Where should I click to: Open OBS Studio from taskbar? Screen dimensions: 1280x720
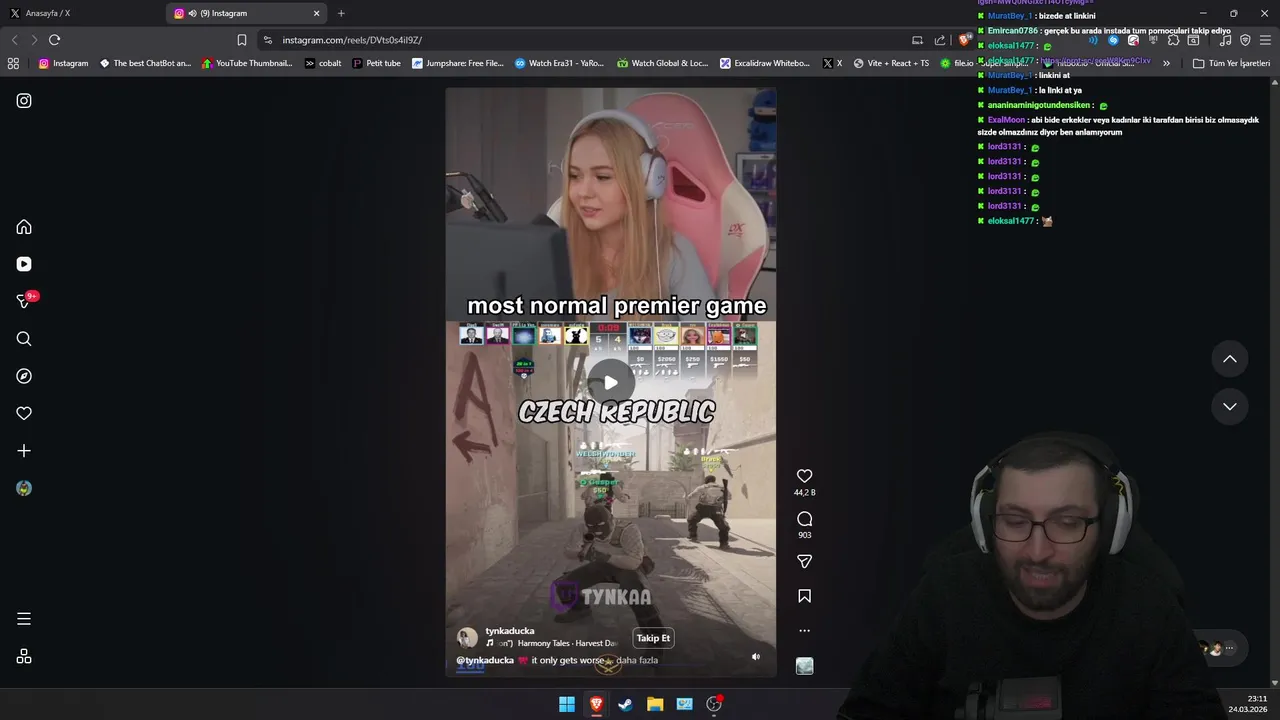[x=714, y=704]
